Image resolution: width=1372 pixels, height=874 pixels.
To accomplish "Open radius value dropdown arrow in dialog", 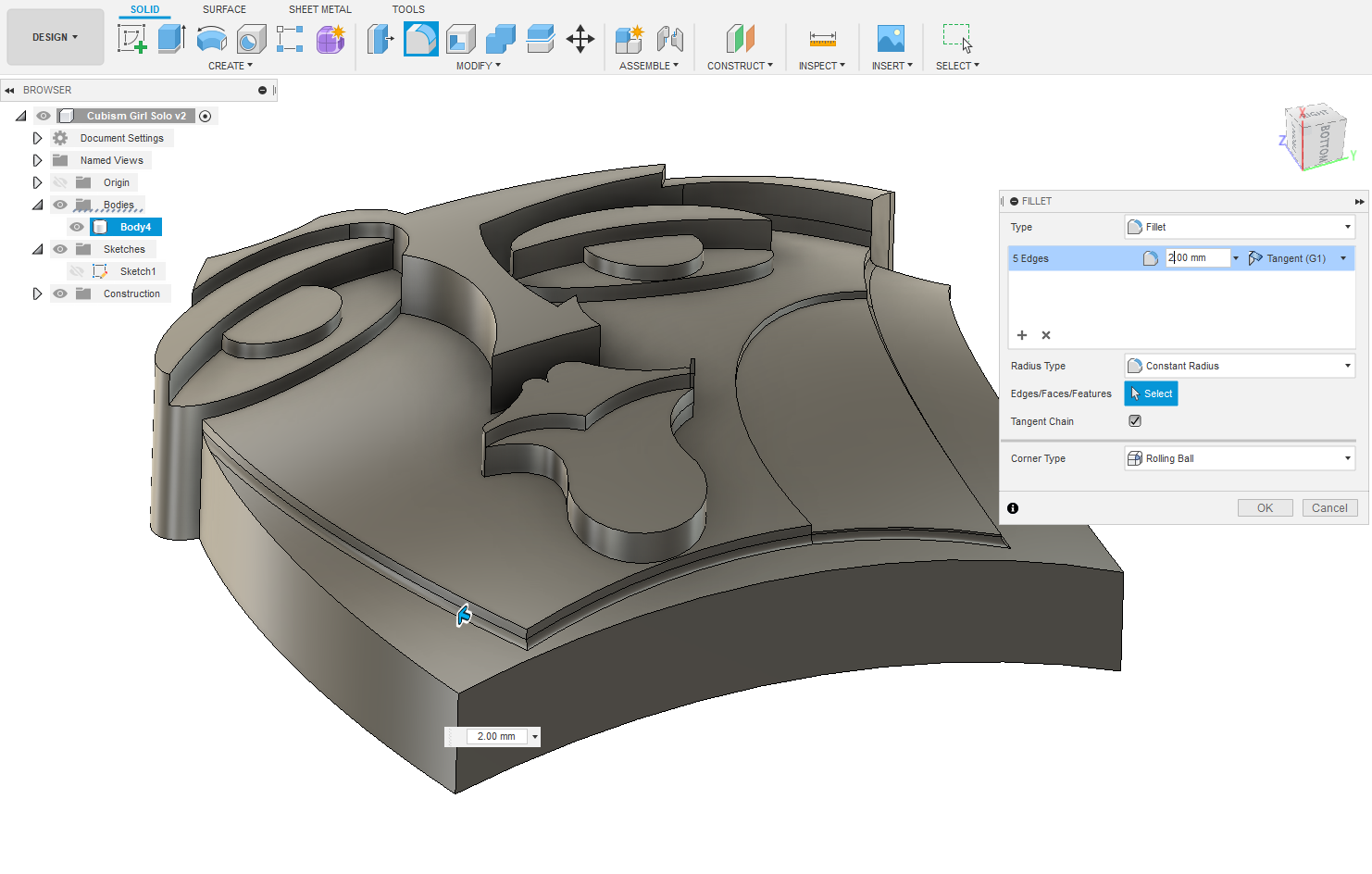I will tap(1236, 258).
